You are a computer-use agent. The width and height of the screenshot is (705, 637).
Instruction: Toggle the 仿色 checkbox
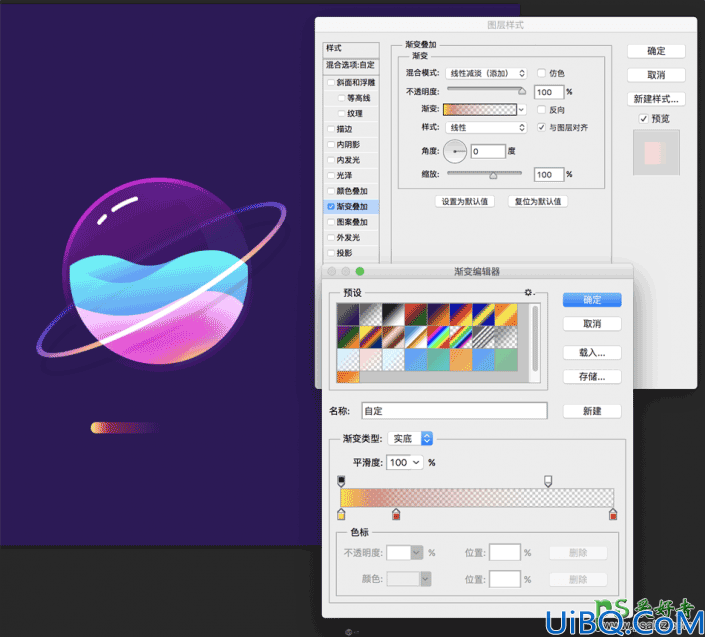click(541, 73)
